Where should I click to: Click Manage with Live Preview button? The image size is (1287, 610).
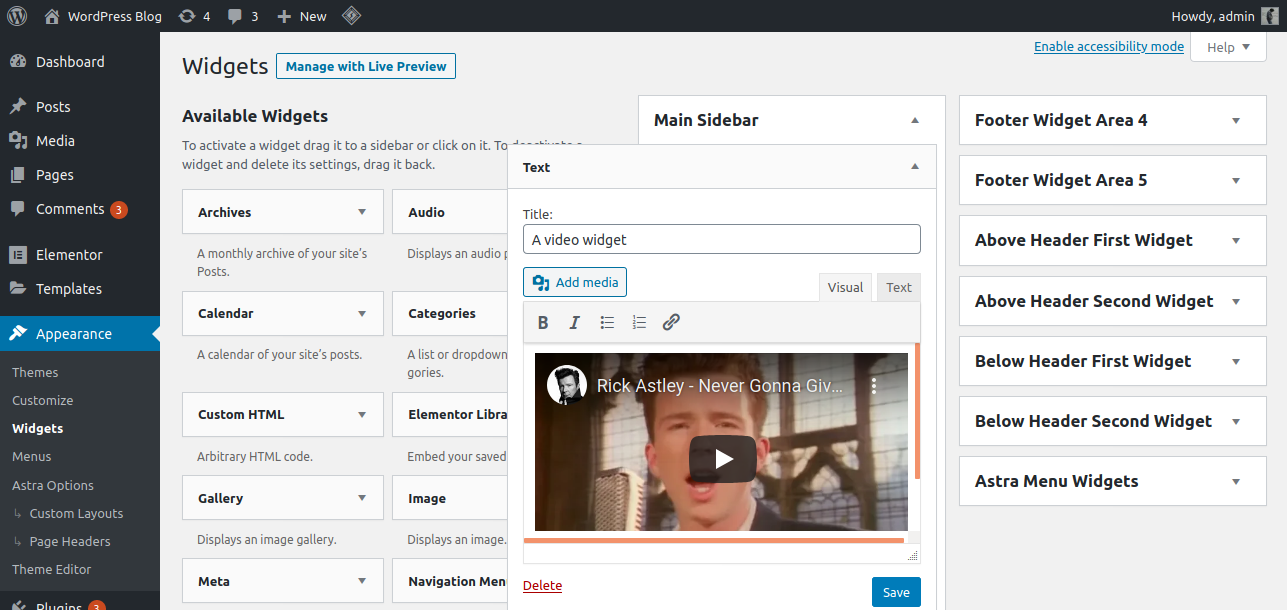[x=366, y=66]
